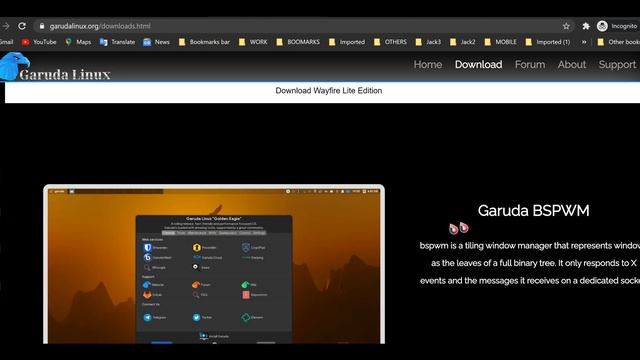Image resolution: width=640 pixels, height=360 pixels.
Task: Open the About menu item
Action: tap(572, 64)
